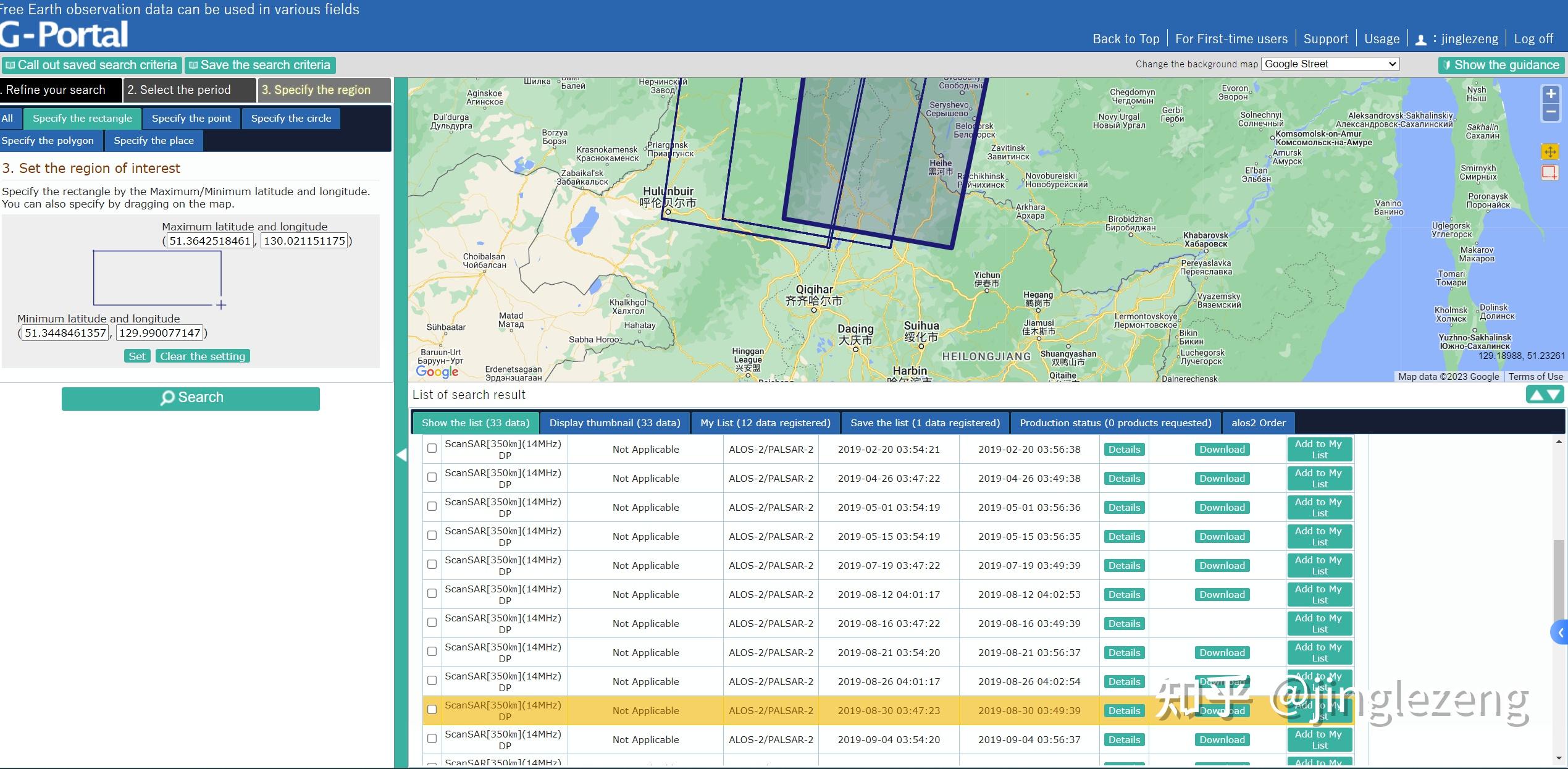Activate the pan/move map tool

[x=1549, y=151]
